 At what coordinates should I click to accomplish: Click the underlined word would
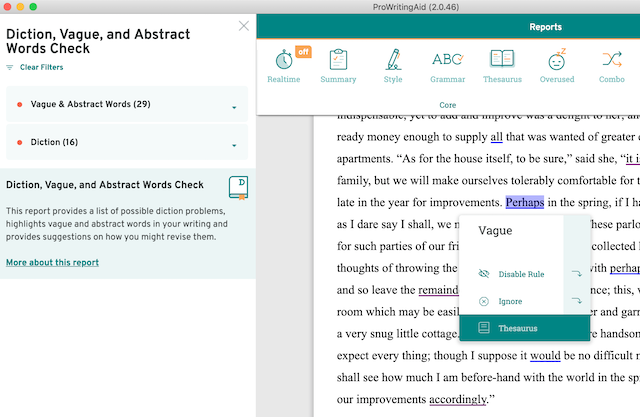(545, 356)
